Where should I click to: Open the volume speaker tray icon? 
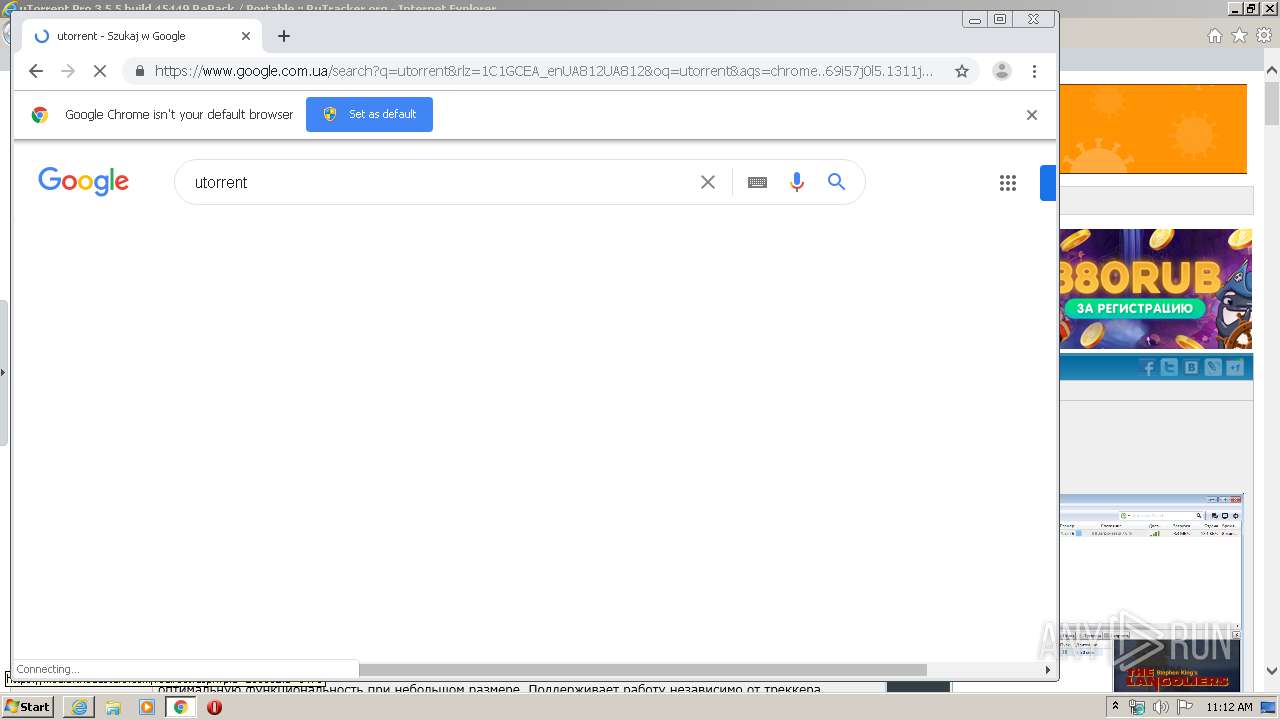1160,707
